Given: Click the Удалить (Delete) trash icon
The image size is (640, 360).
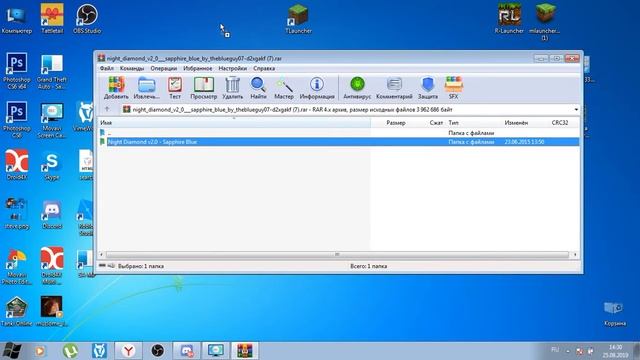Looking at the screenshot, I should click(x=233, y=88).
